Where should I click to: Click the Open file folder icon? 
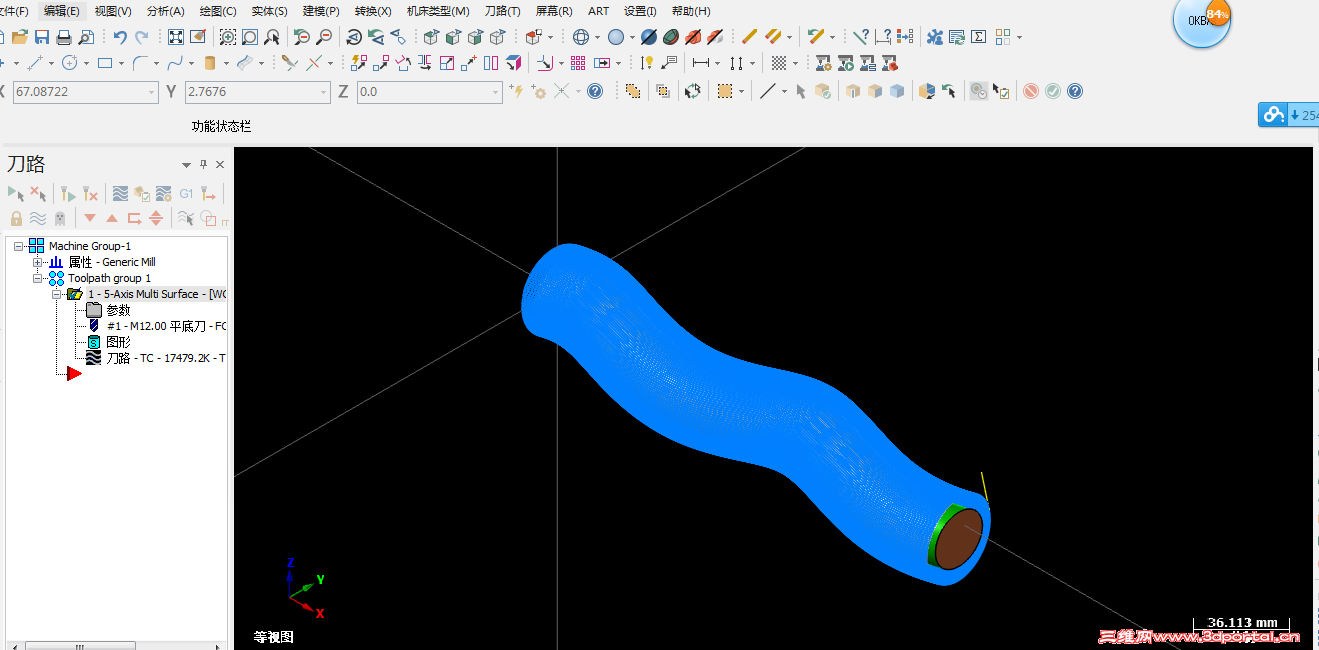pyautogui.click(x=19, y=37)
